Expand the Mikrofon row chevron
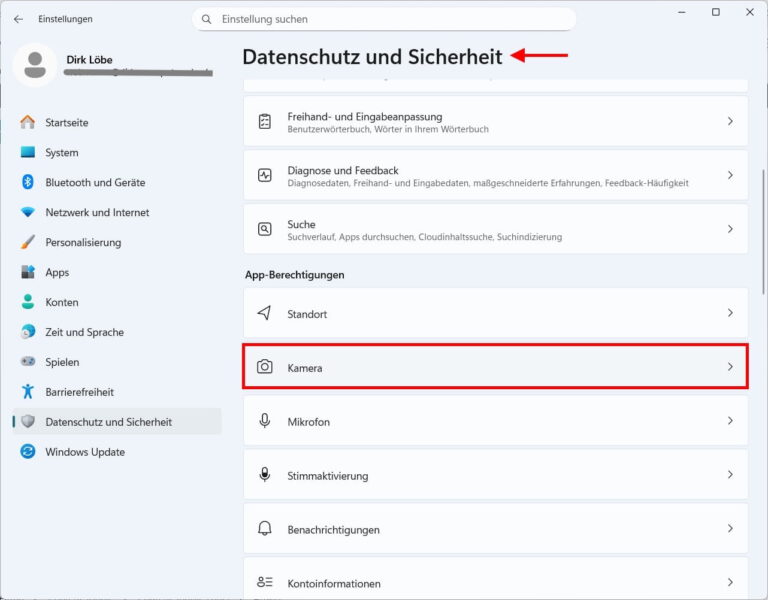This screenshot has width=768, height=600. (730, 420)
